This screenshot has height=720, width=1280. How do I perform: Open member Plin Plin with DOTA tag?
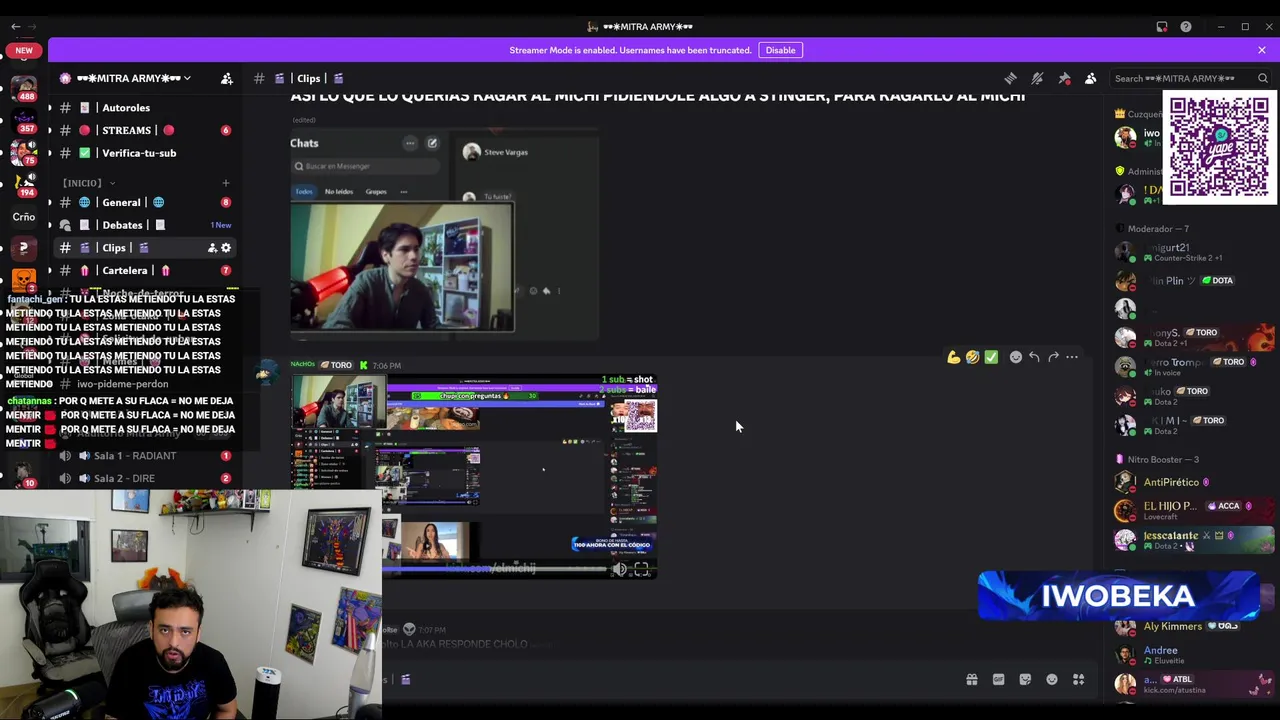pyautogui.click(x=1192, y=281)
